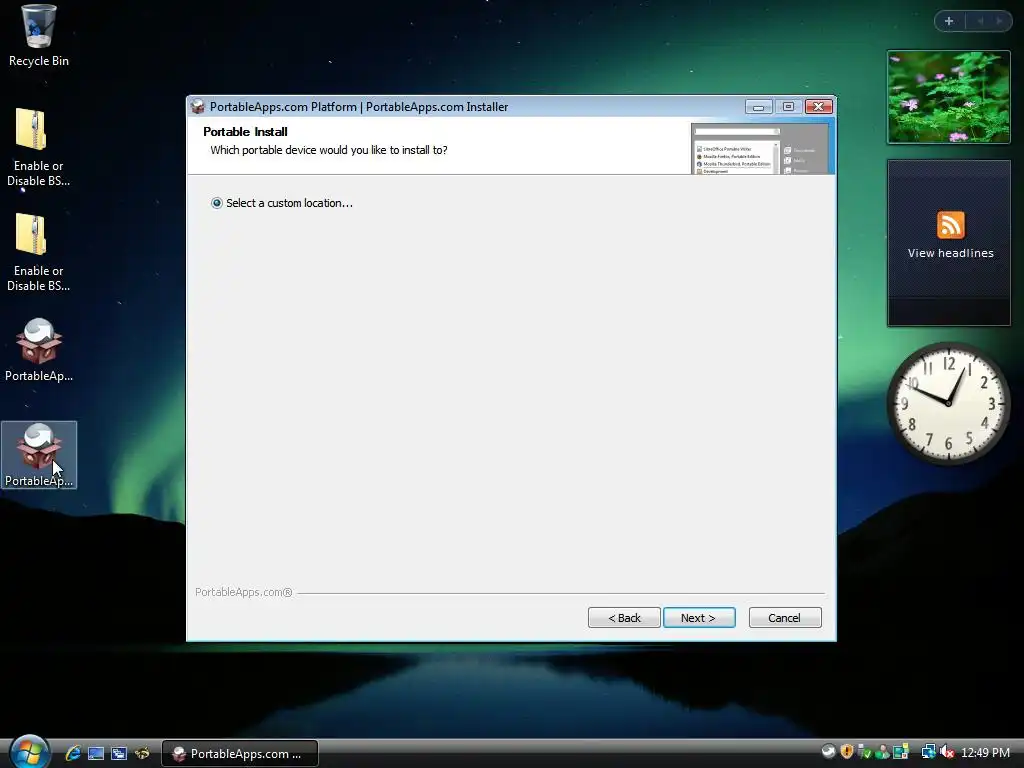This screenshot has width=1024, height=768.
Task: Select the highlighted lower PortableApps desktop icon
Action: pyautogui.click(x=39, y=455)
